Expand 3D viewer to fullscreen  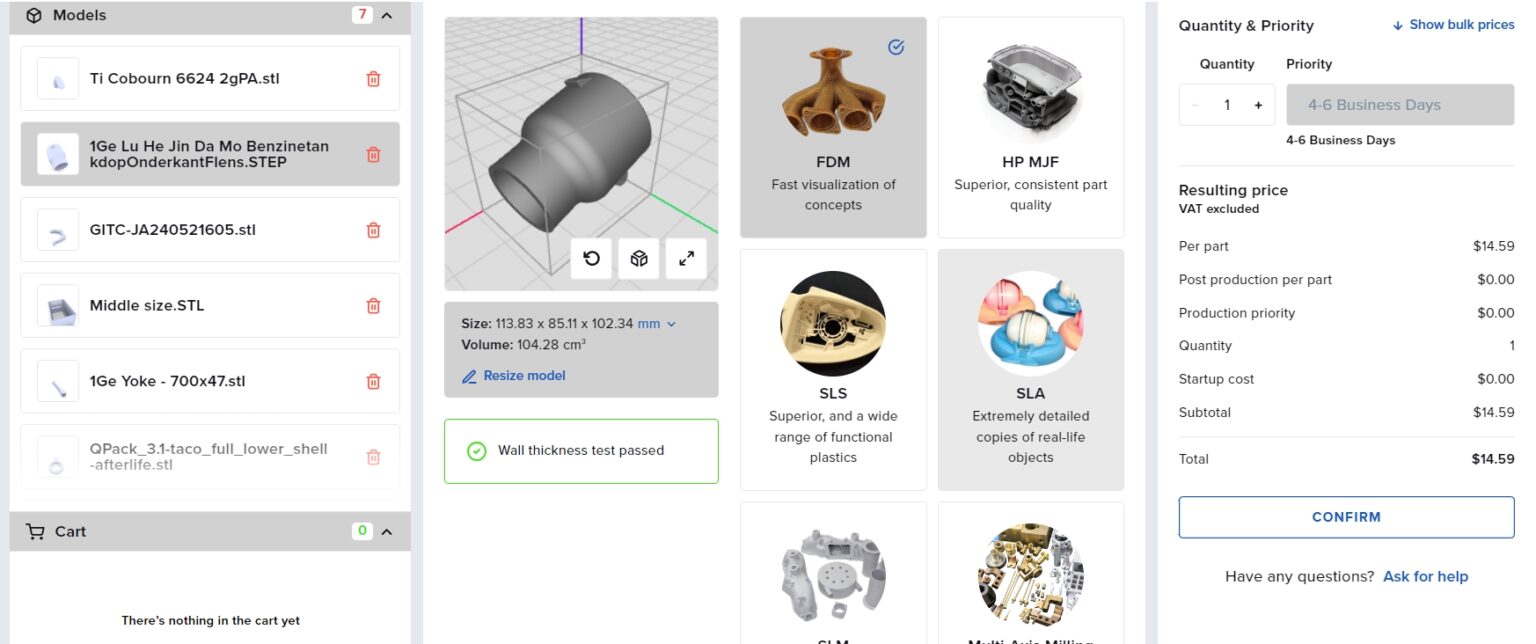point(686,259)
